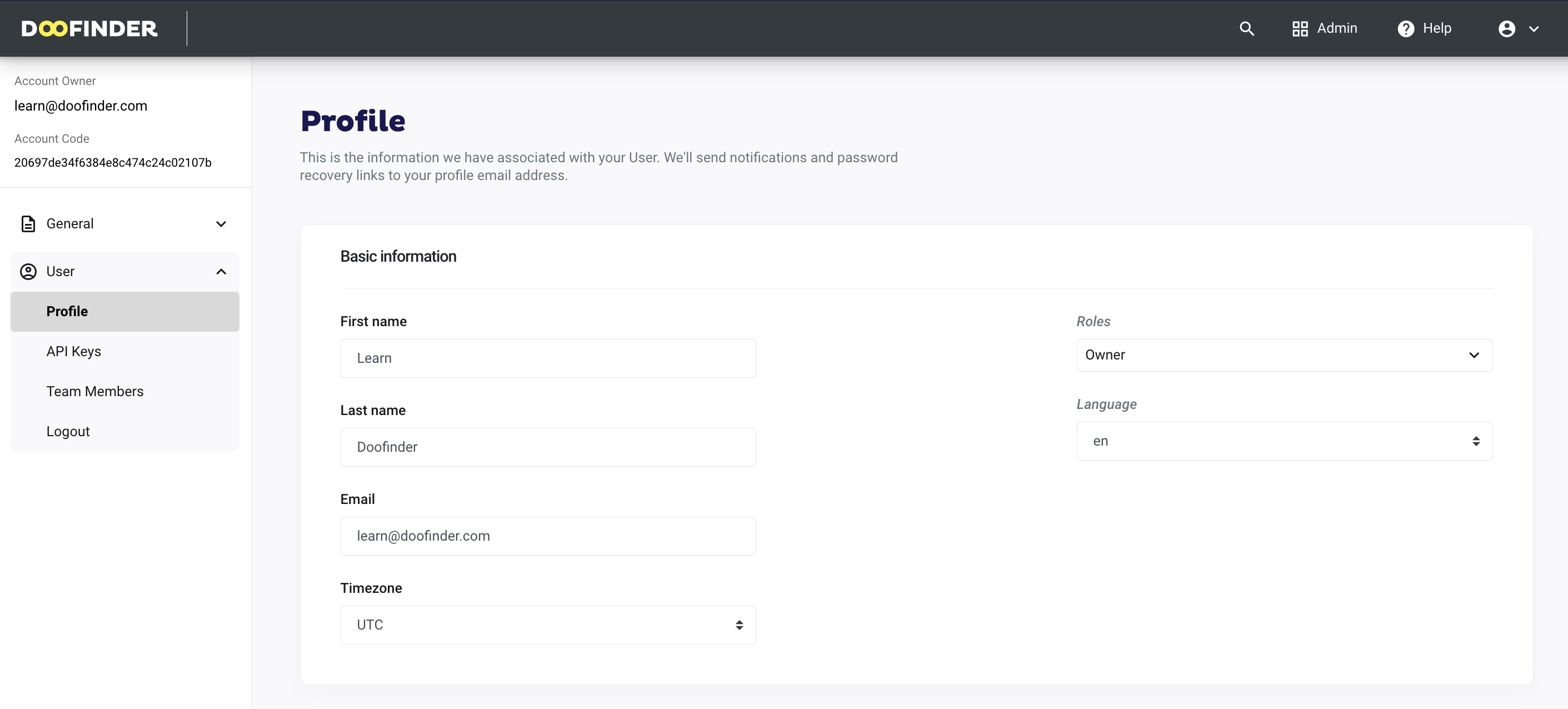The width and height of the screenshot is (1568, 709).
Task: Click the User section icon
Action: tap(29, 271)
